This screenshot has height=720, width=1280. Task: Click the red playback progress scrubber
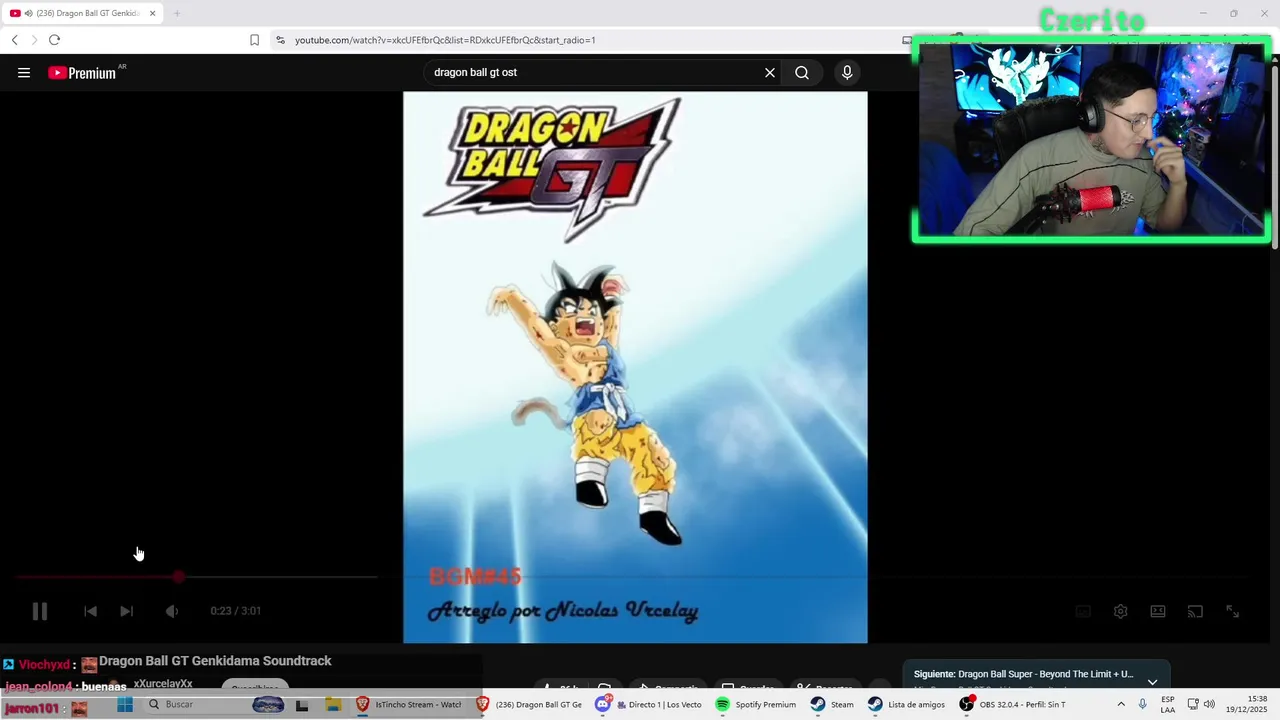(x=178, y=577)
